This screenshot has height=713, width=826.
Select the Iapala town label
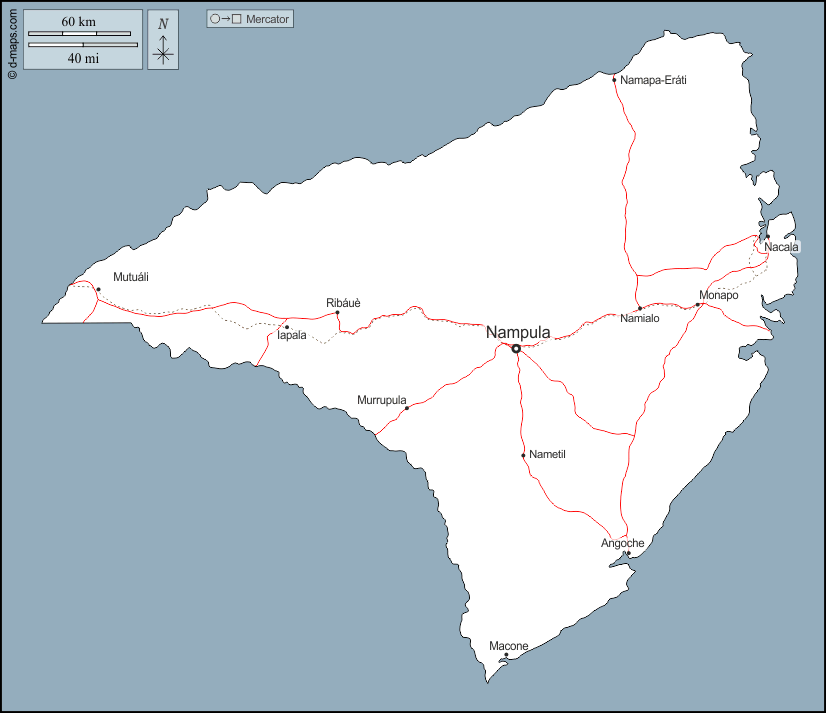[292, 335]
